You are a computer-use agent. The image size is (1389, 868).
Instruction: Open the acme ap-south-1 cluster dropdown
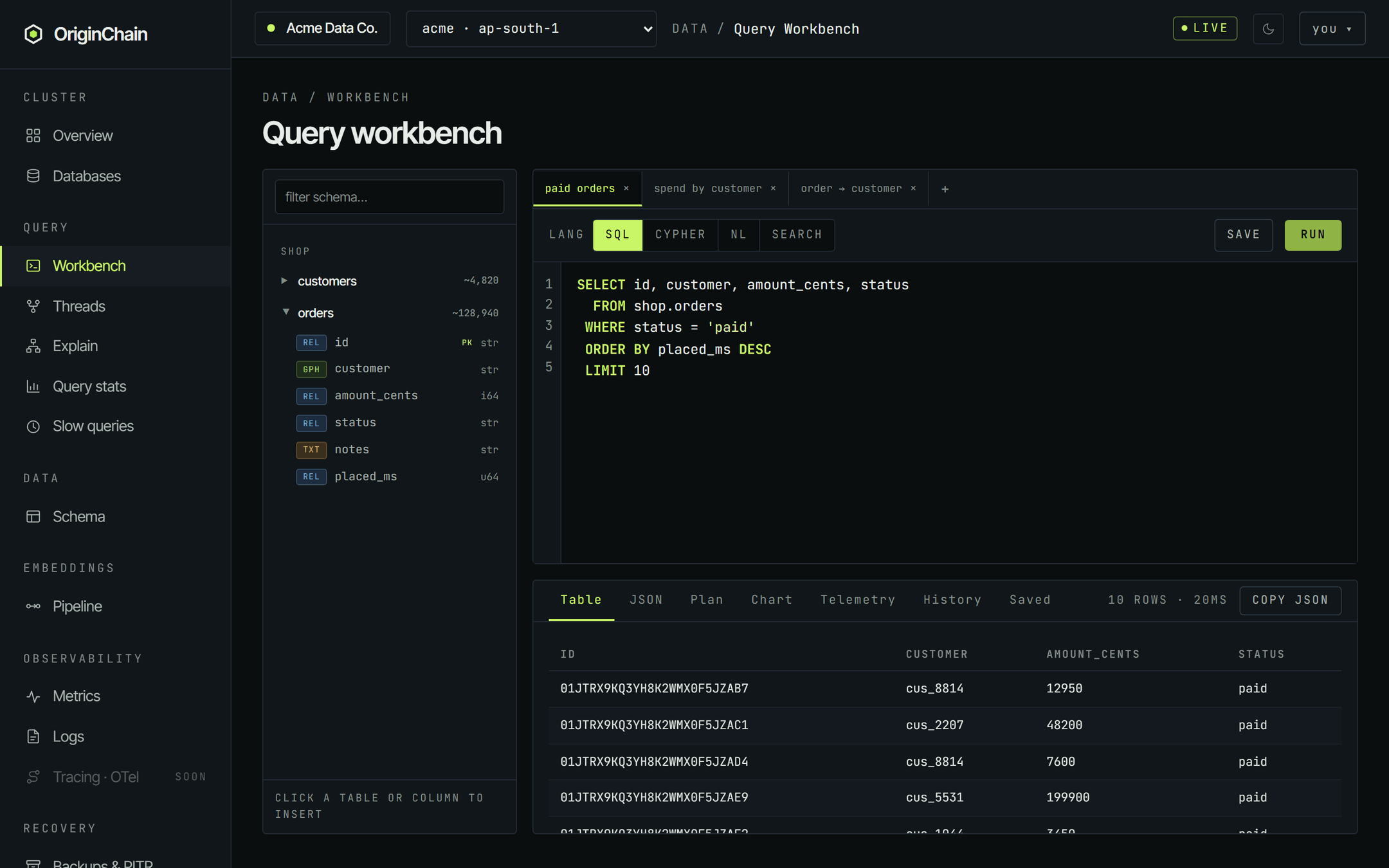click(531, 29)
